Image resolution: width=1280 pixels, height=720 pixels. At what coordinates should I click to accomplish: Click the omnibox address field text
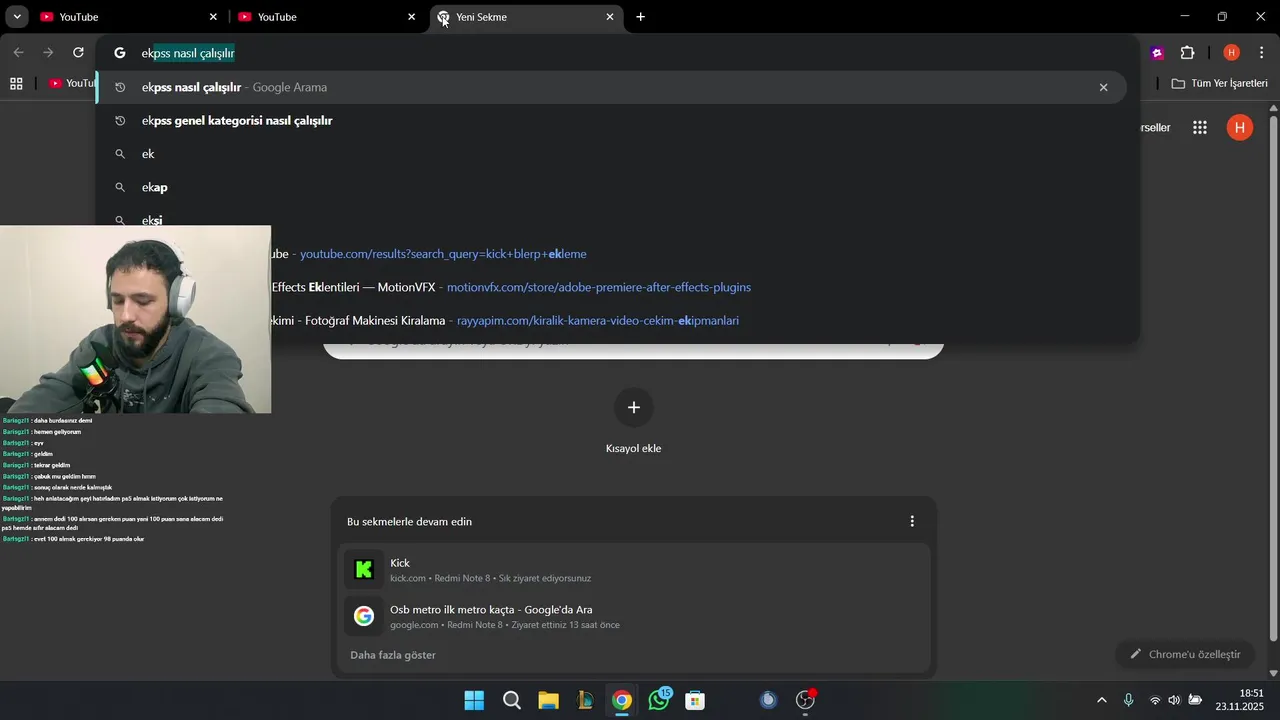click(x=188, y=53)
